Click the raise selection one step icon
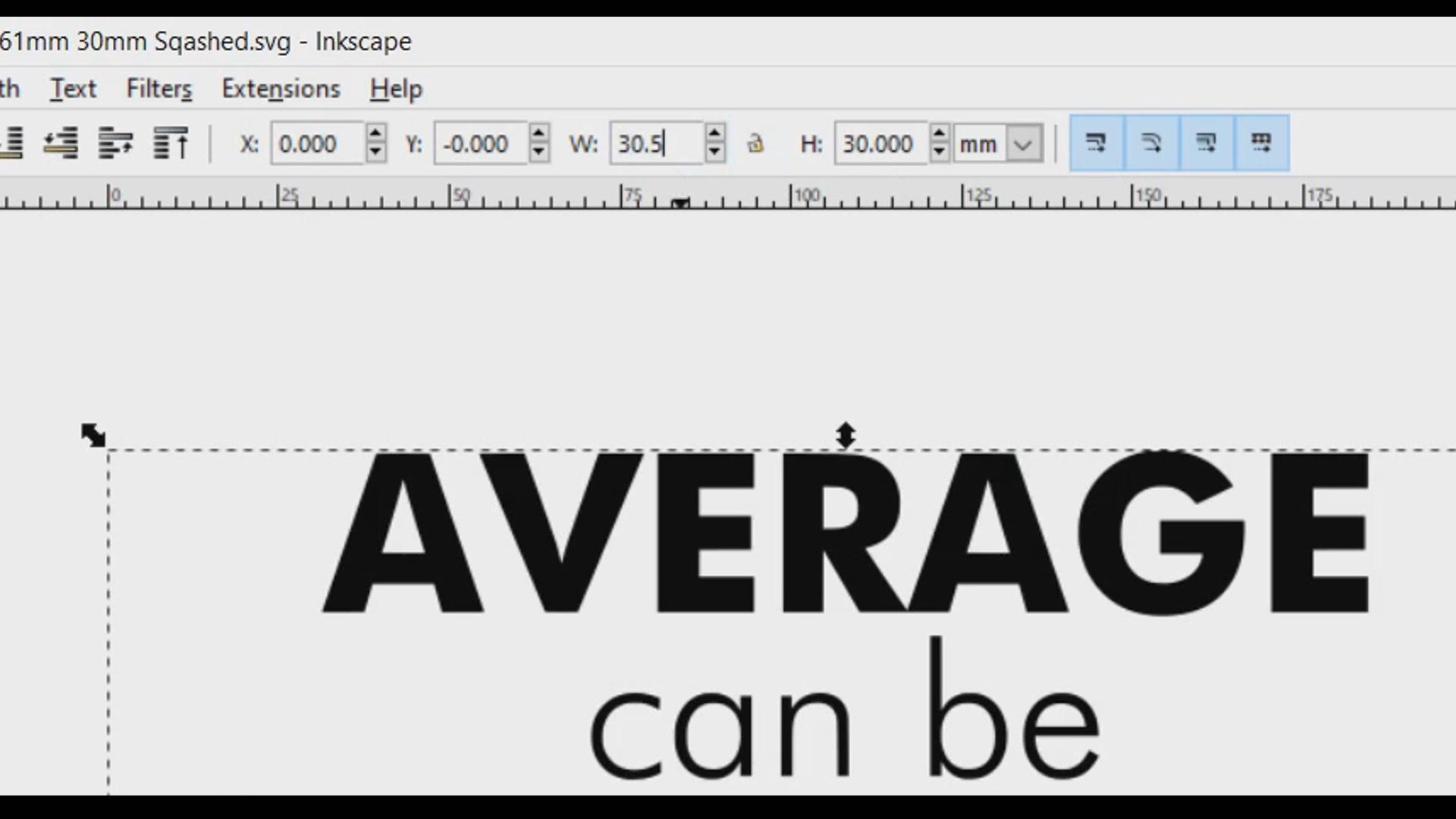The height and width of the screenshot is (819, 1456). point(115,143)
